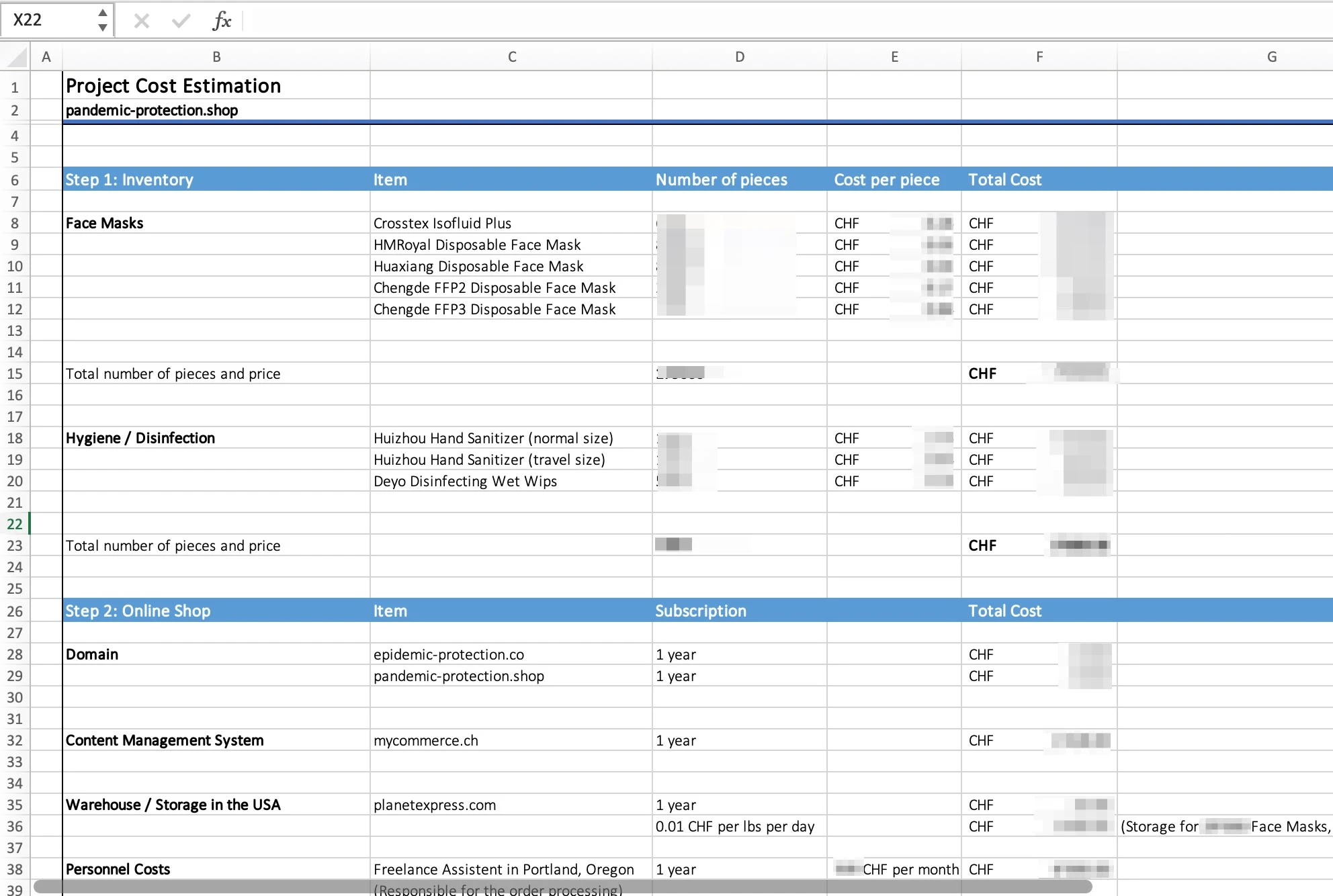Click the 'Subscription' header cell
Viewport: 1333px width, 896px height.
point(740,611)
